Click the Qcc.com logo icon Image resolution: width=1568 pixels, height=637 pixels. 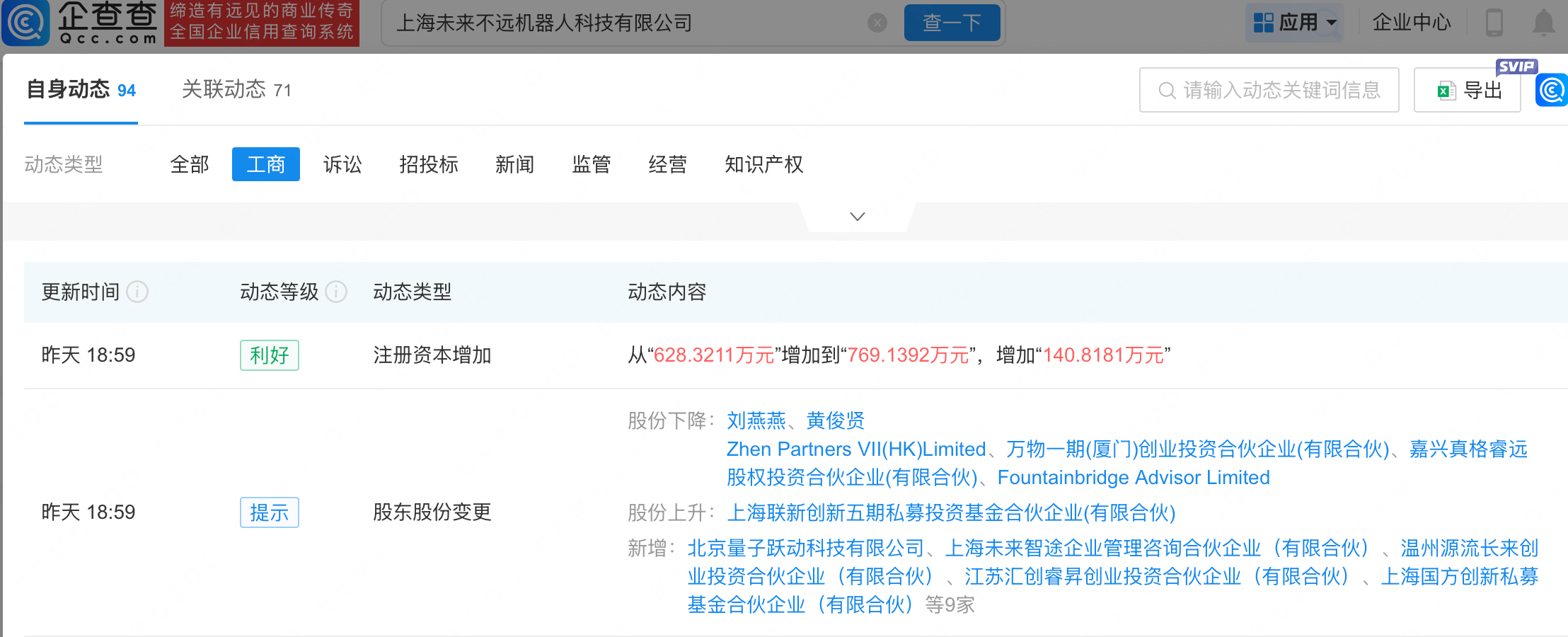(x=25, y=22)
